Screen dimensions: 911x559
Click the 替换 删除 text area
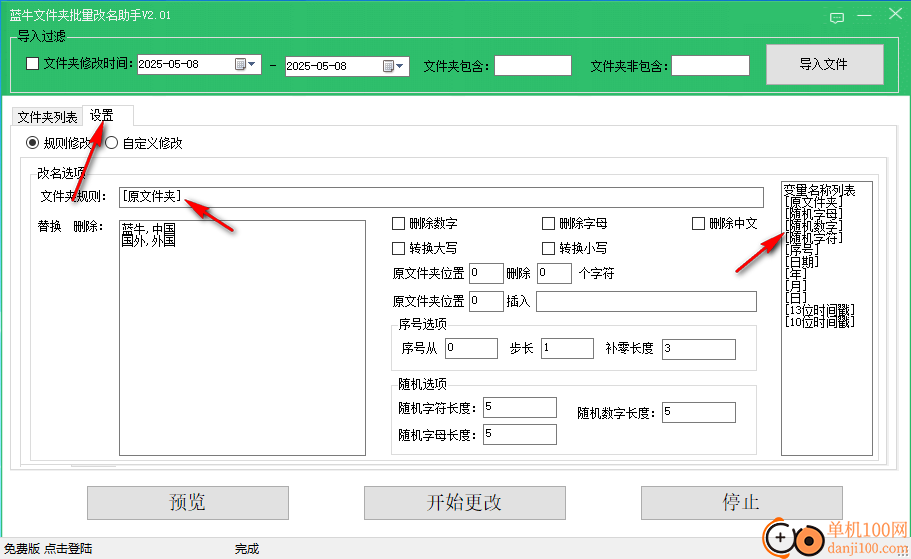[x=242, y=338]
